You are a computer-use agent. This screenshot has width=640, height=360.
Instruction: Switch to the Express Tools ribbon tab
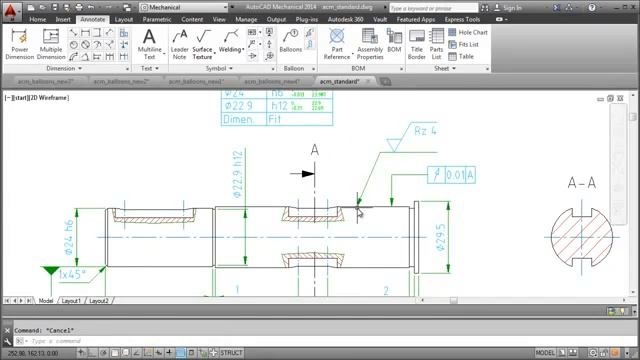tap(462, 19)
